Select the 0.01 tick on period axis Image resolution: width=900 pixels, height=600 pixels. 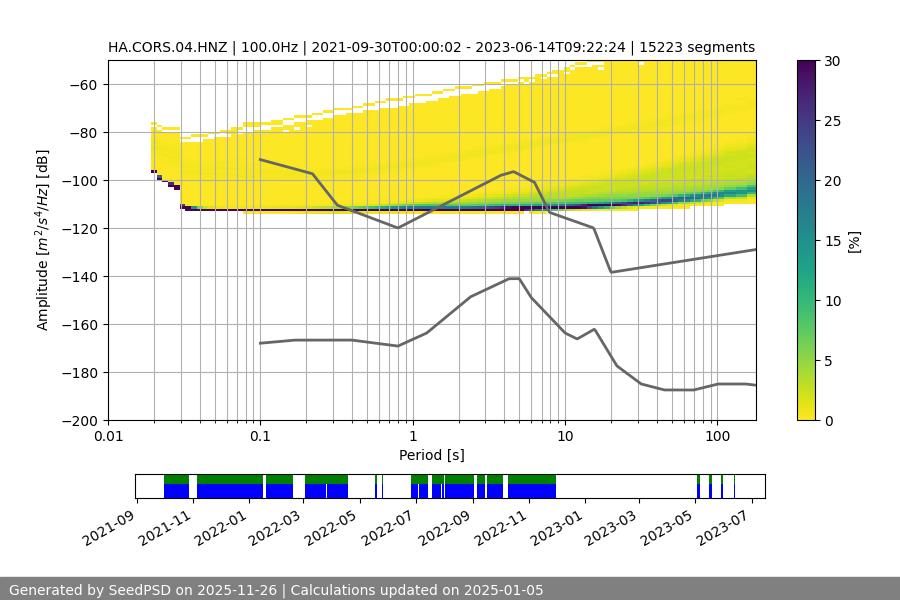pyautogui.click(x=108, y=436)
